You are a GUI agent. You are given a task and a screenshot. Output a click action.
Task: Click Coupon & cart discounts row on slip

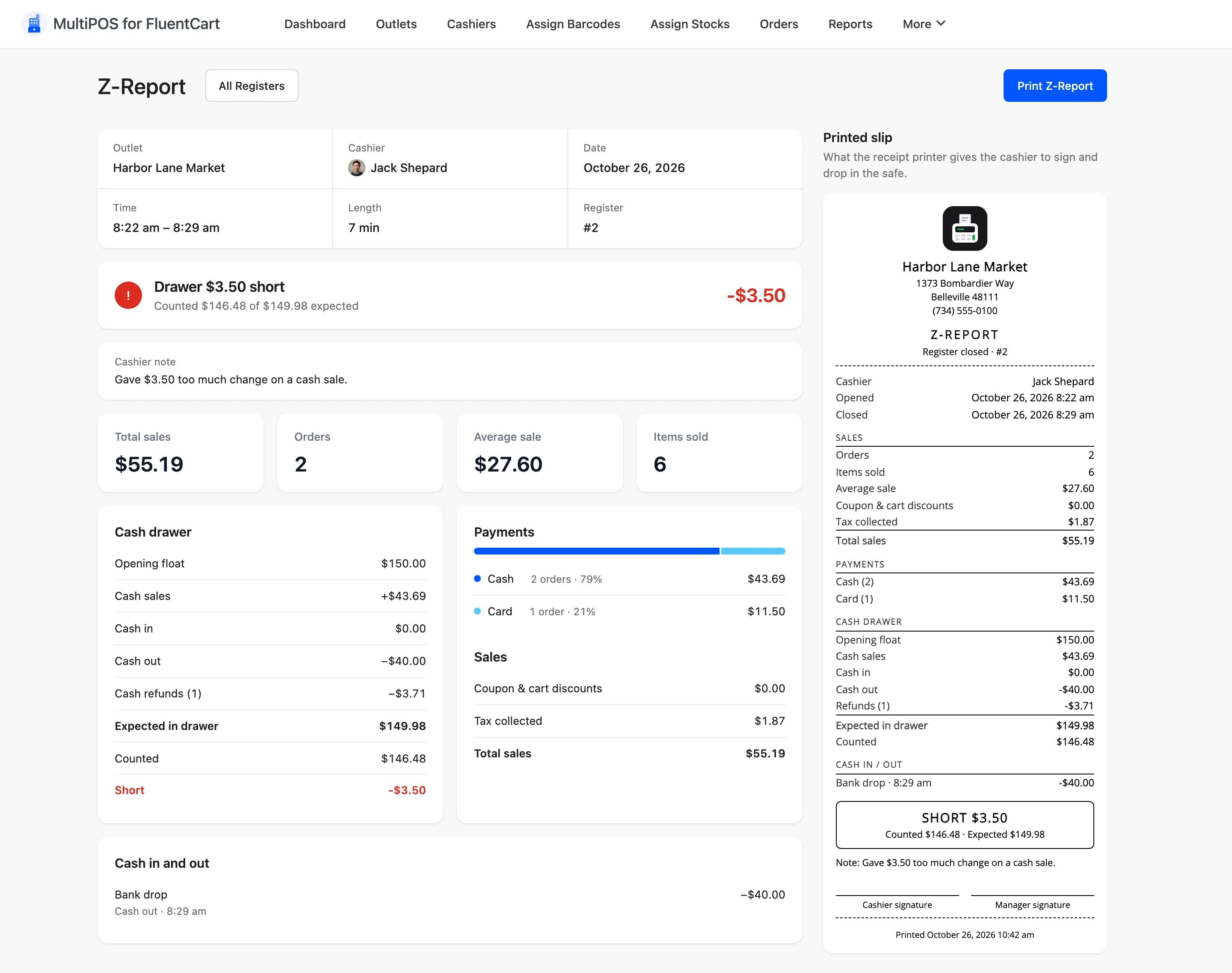964,505
